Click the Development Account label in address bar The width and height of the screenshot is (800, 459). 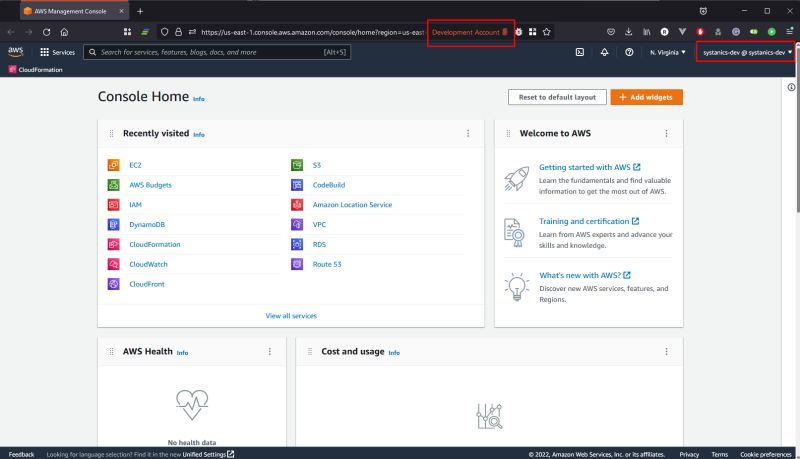pyautogui.click(x=470, y=32)
